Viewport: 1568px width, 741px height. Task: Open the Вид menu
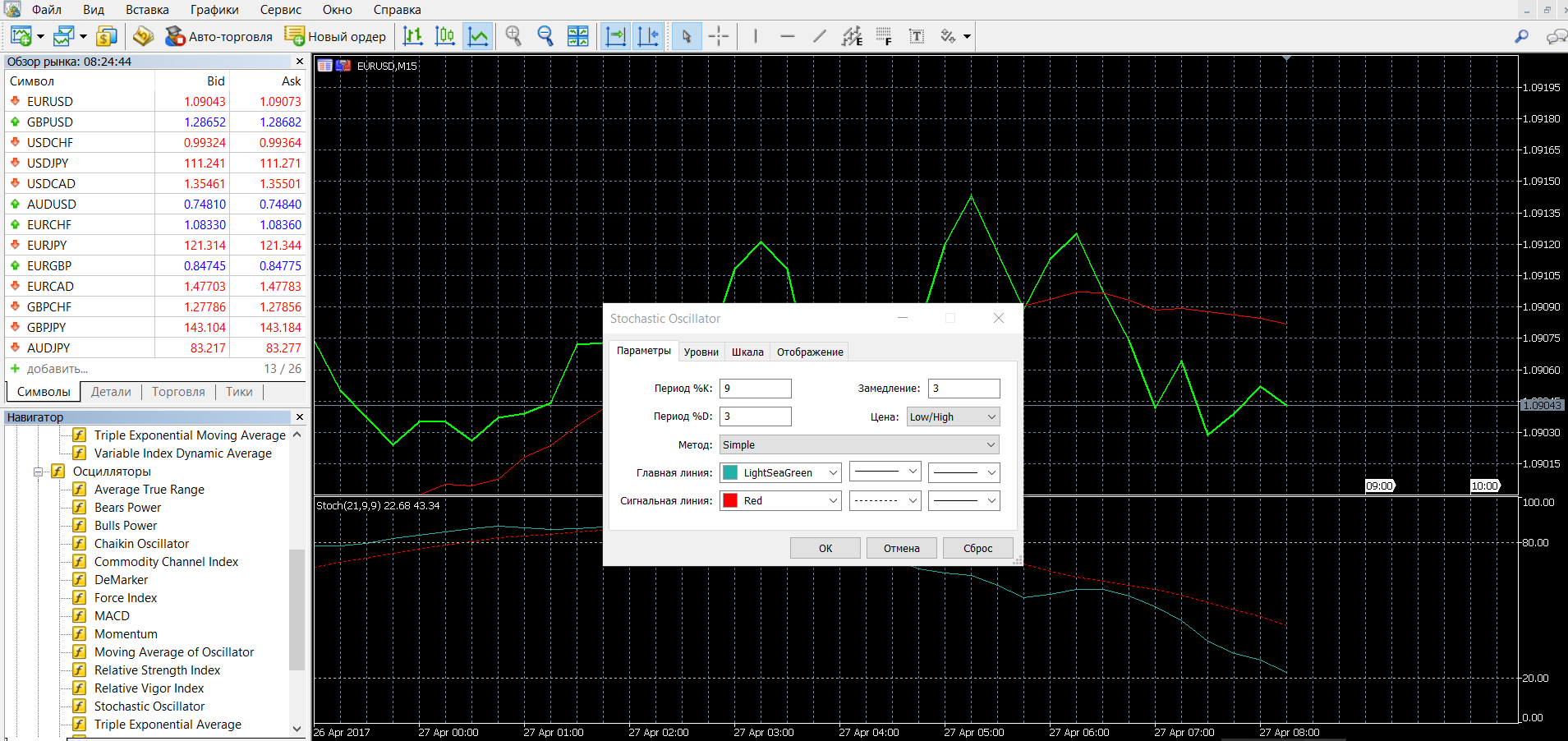[94, 10]
